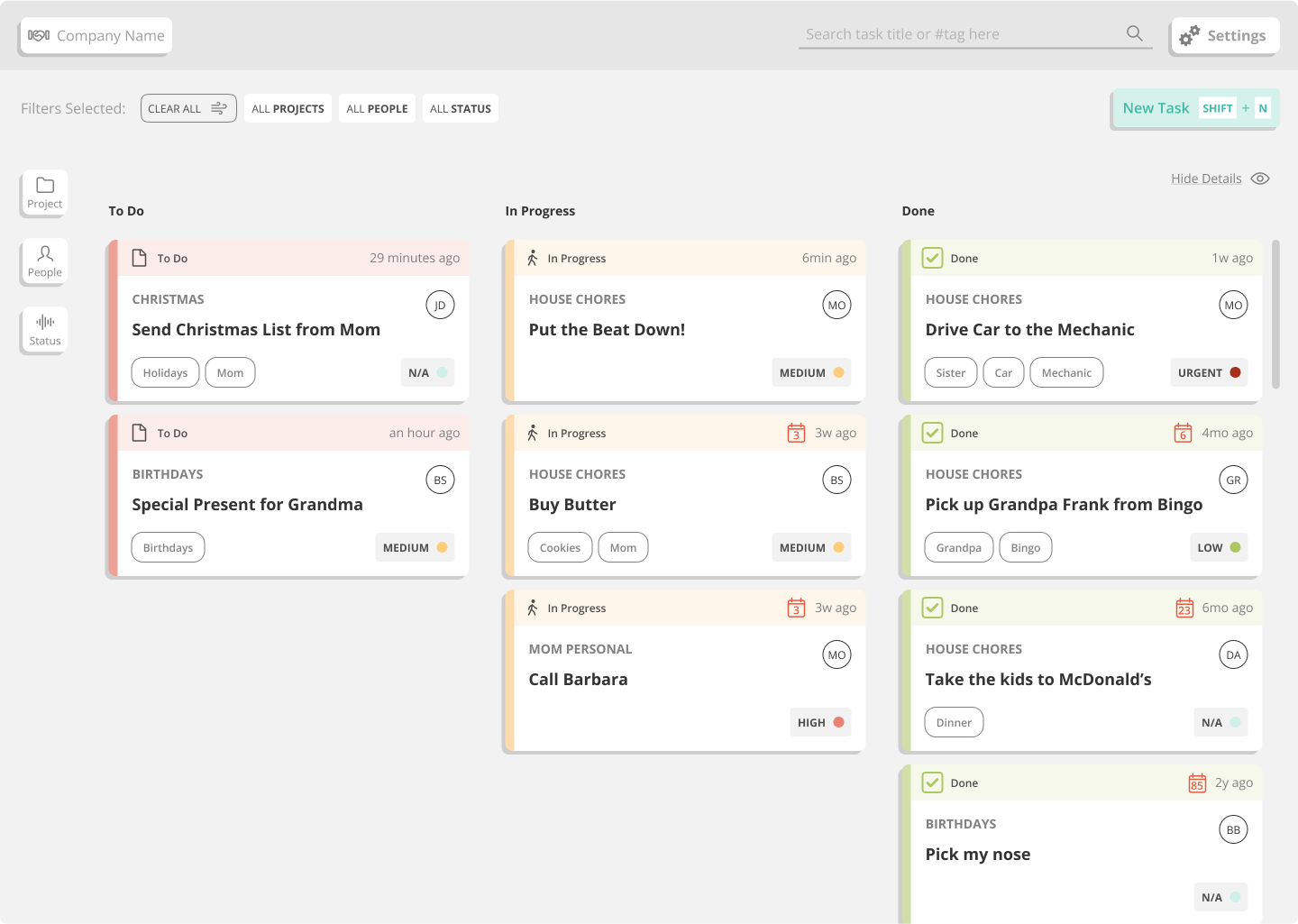Click walking icon on Call Barbara card
Viewport: 1298px width, 924px height.
click(533, 608)
